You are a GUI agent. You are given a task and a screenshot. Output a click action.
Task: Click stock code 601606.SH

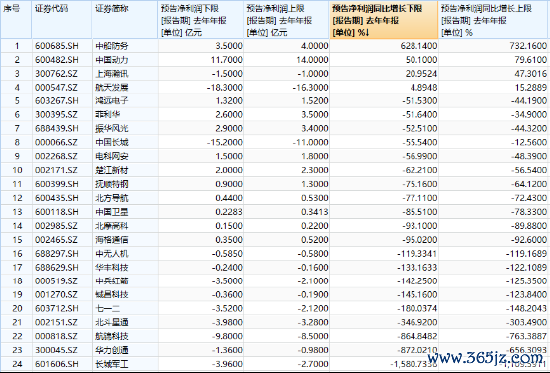(57, 364)
